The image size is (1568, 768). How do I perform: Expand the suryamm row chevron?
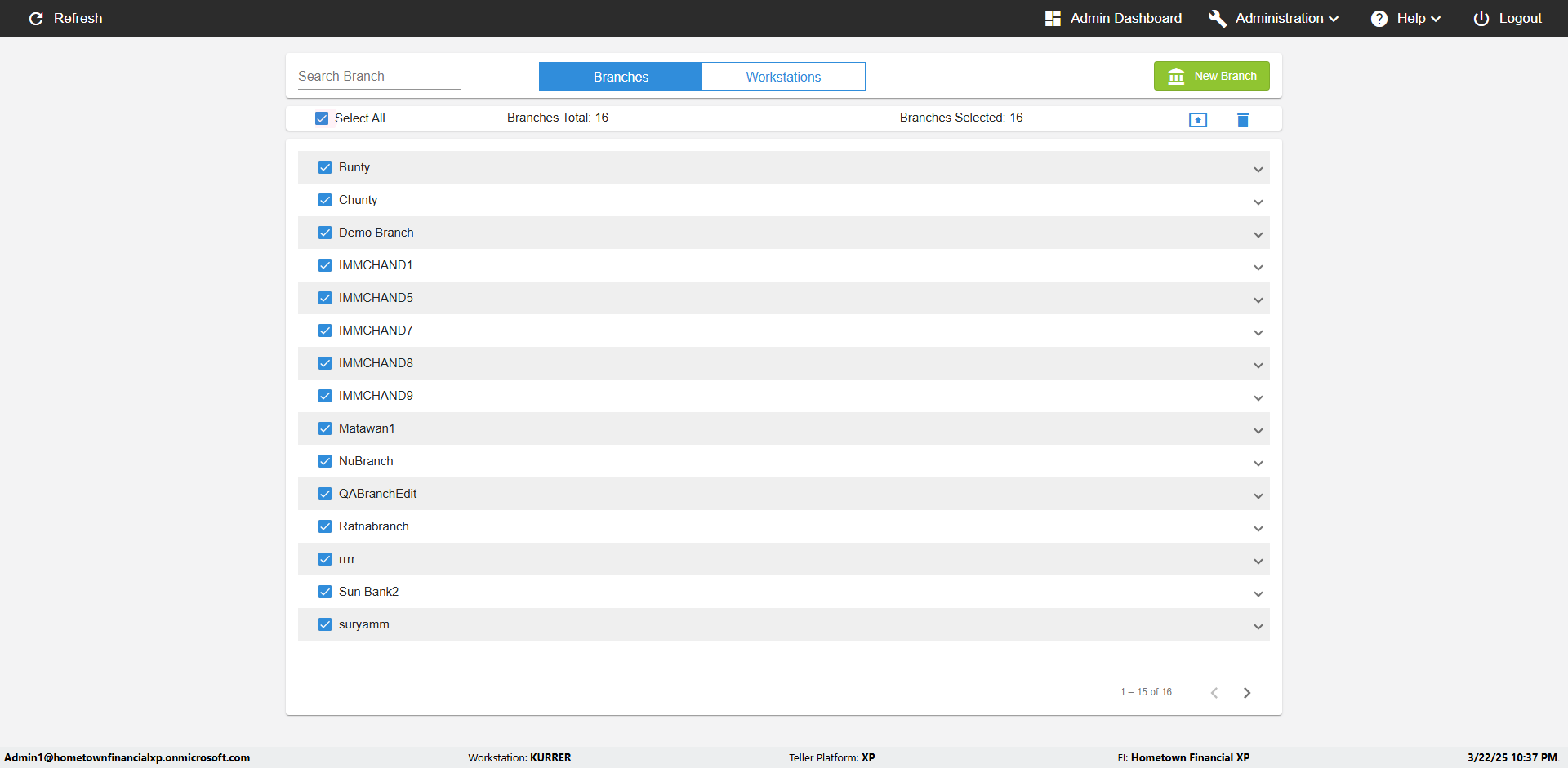tap(1258, 627)
